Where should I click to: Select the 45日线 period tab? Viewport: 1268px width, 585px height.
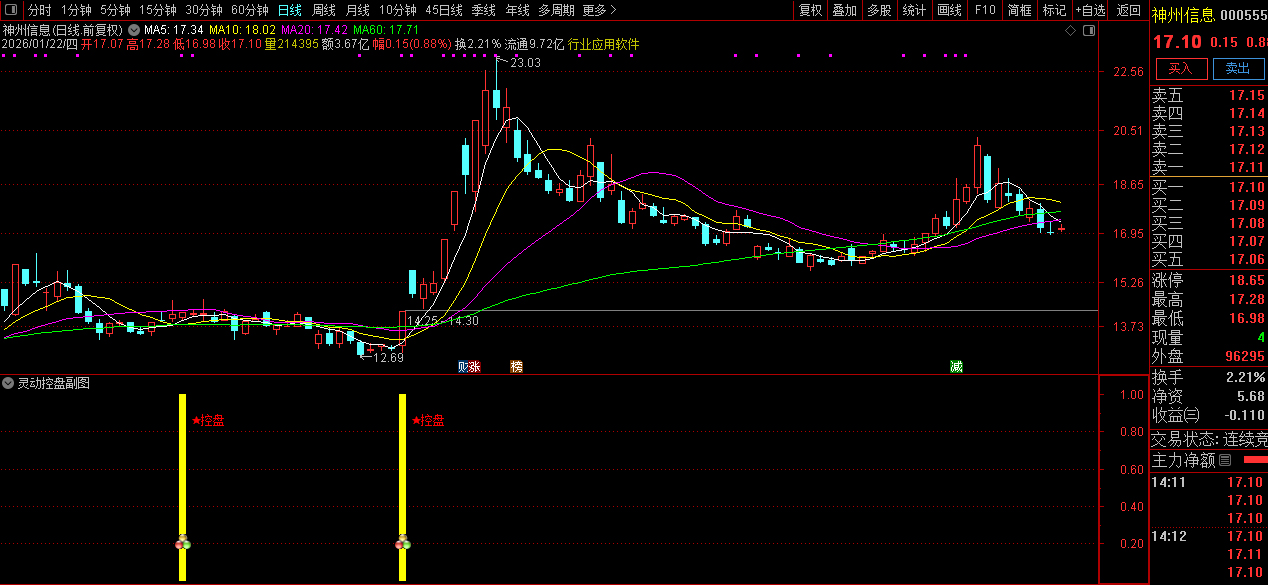pos(444,10)
